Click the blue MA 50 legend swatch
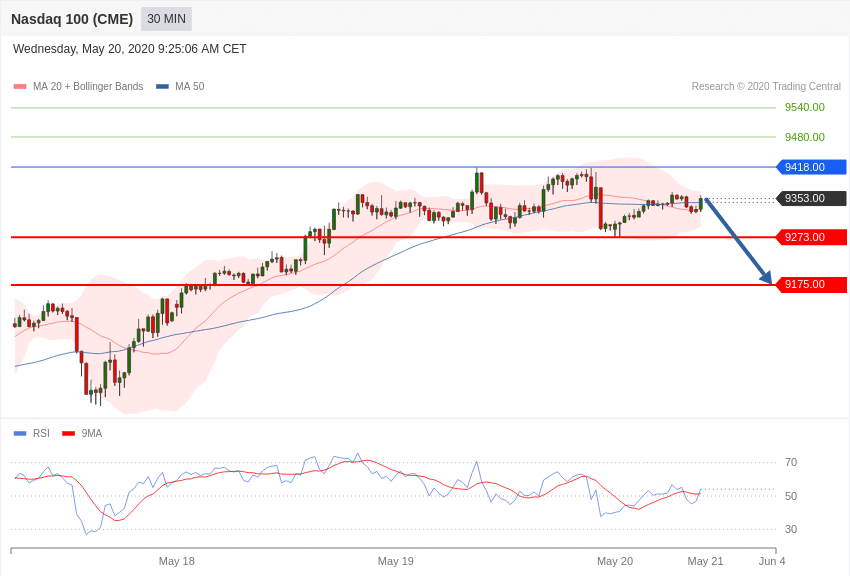This screenshot has height=576, width=850. tap(162, 86)
